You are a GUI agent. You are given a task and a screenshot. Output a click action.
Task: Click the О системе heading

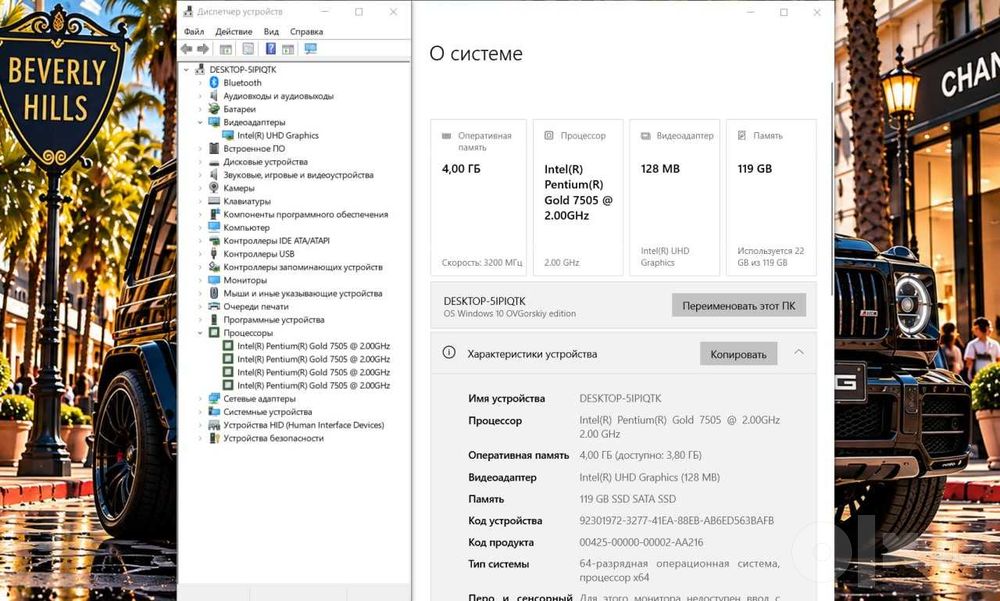476,54
